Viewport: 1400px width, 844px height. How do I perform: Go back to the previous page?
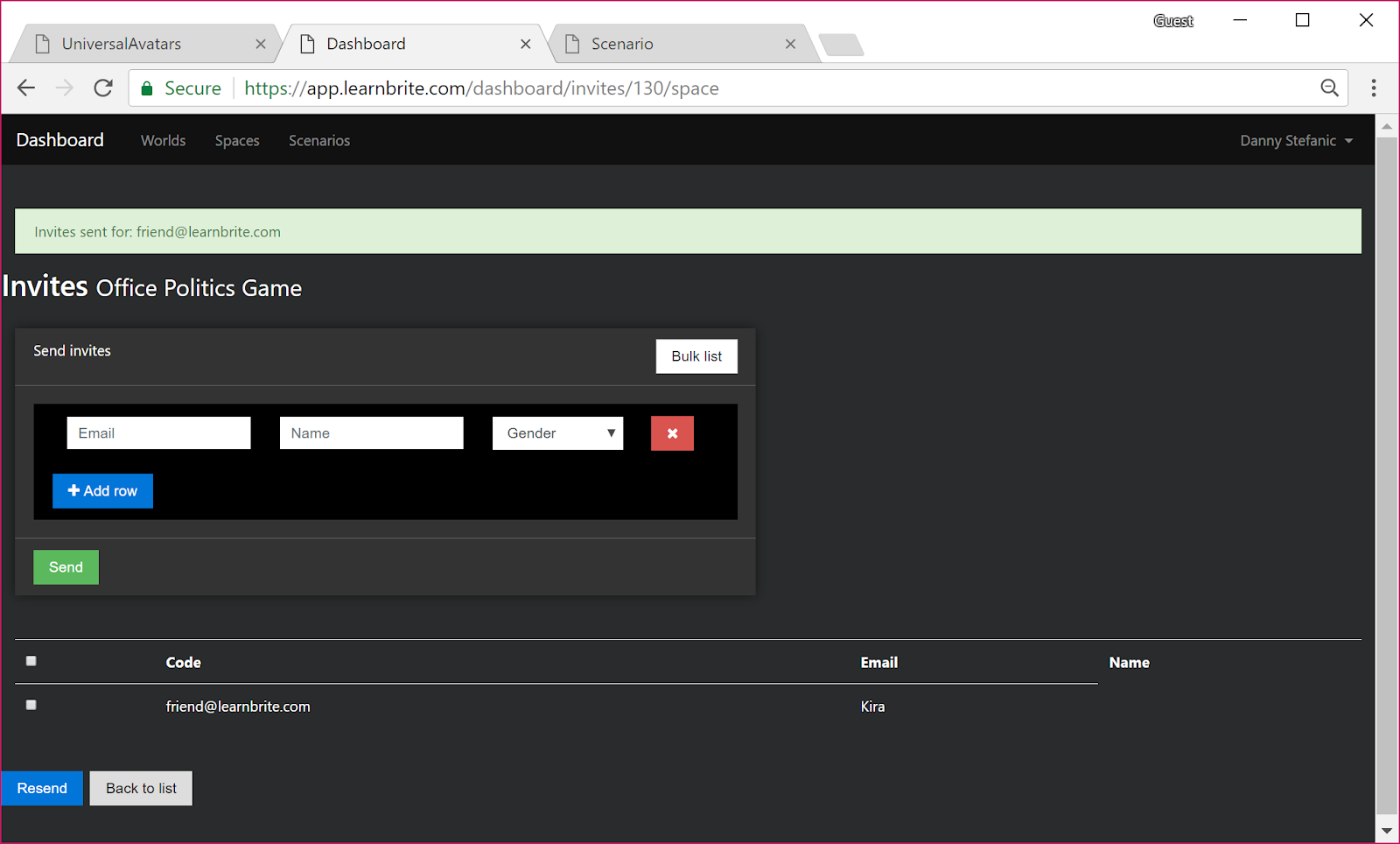pos(26,88)
